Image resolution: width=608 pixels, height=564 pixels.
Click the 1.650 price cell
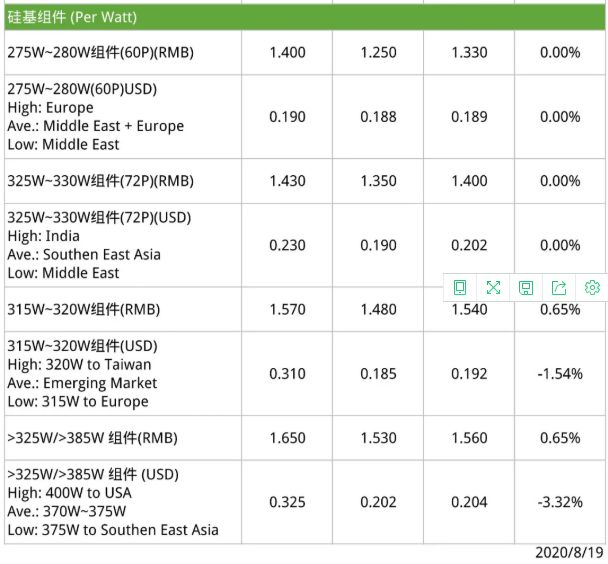click(x=287, y=438)
